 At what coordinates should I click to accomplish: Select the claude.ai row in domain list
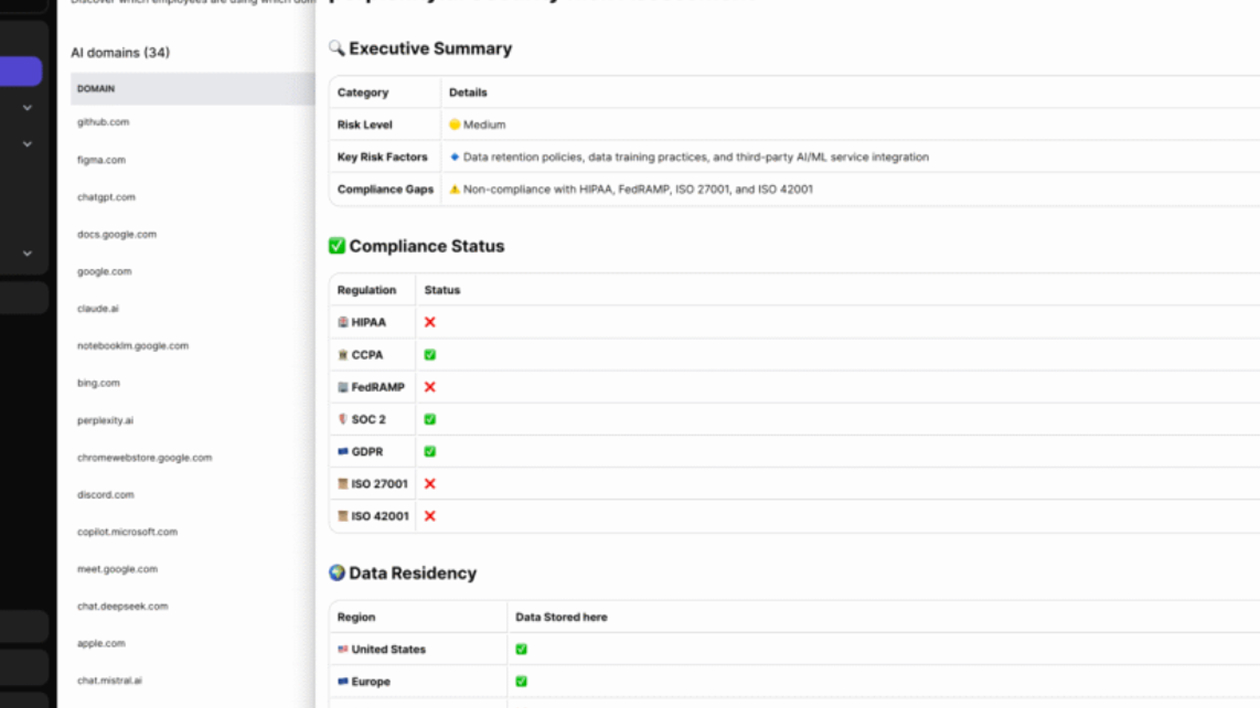[98, 309]
